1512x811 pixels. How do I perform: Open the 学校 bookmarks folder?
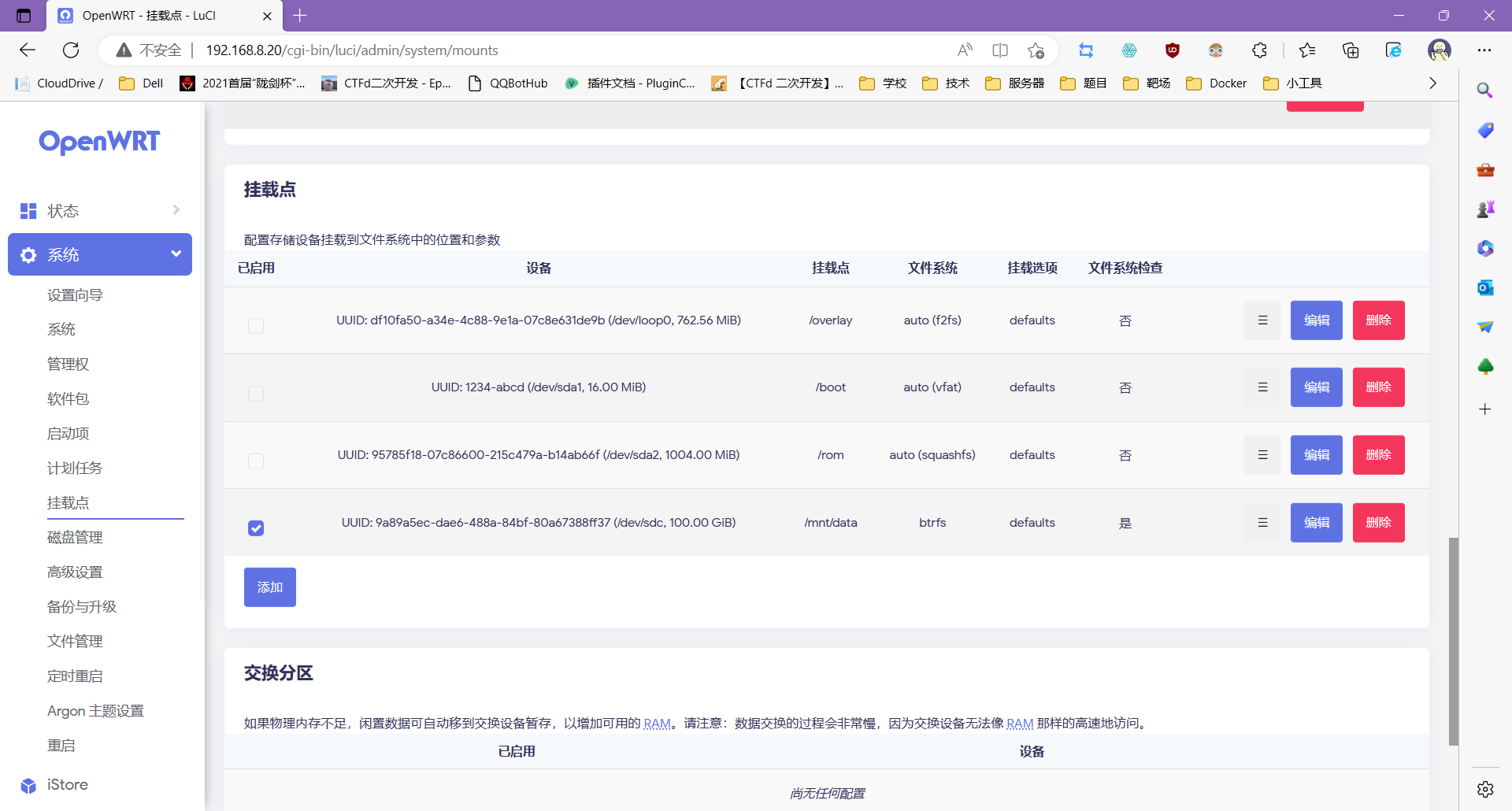coord(884,83)
